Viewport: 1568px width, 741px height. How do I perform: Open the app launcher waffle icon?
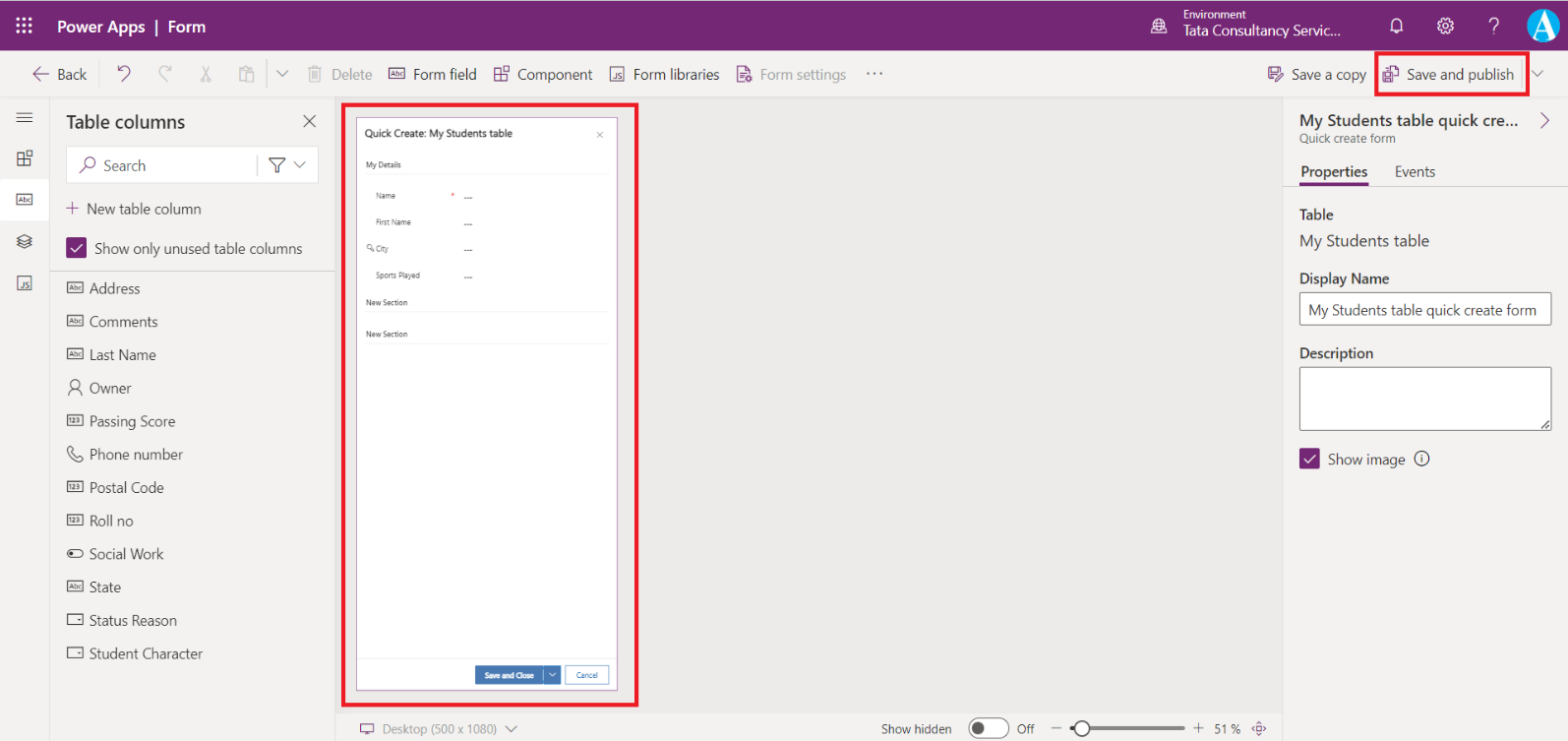click(x=25, y=27)
